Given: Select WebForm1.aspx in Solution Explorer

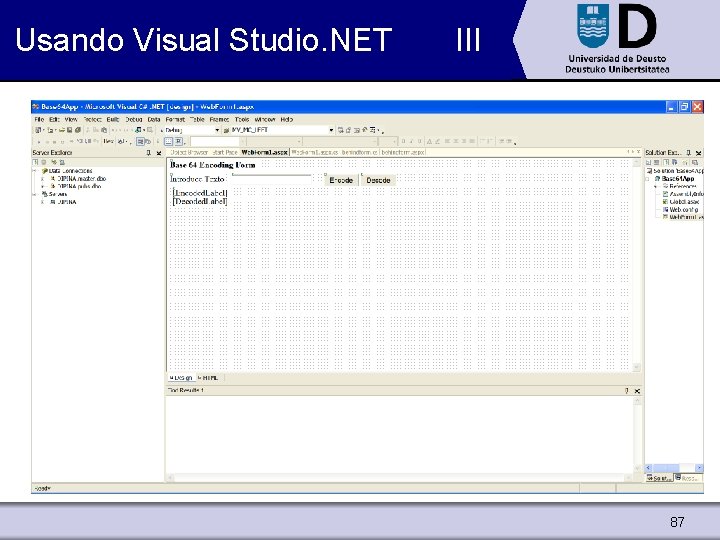Looking at the screenshot, I should tap(686, 217).
